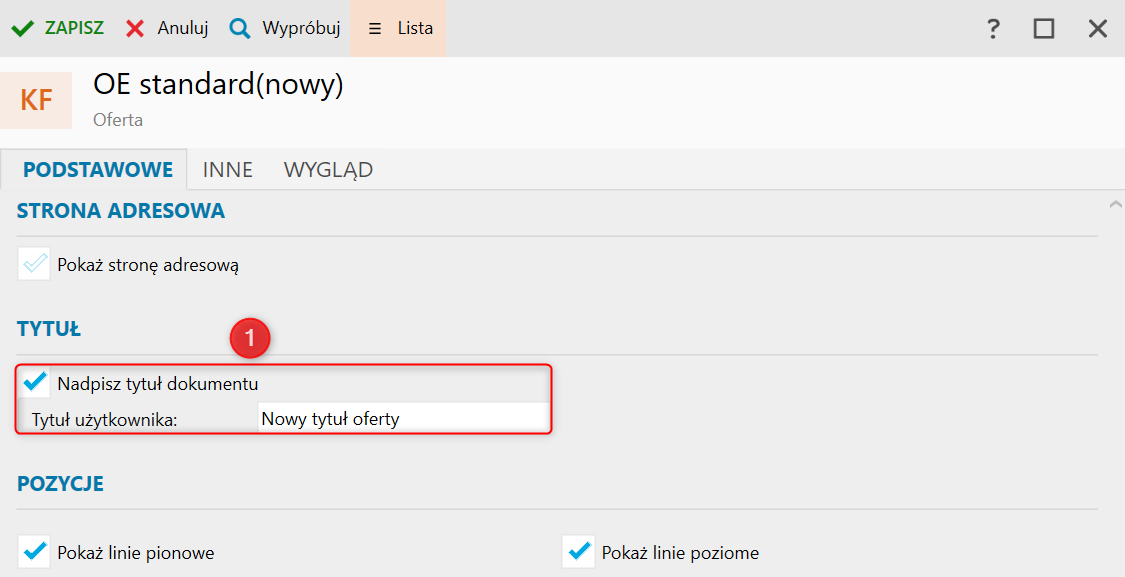Image resolution: width=1125 pixels, height=577 pixels.
Task: Click the Wypróbuj preview button label
Action: pos(301,28)
